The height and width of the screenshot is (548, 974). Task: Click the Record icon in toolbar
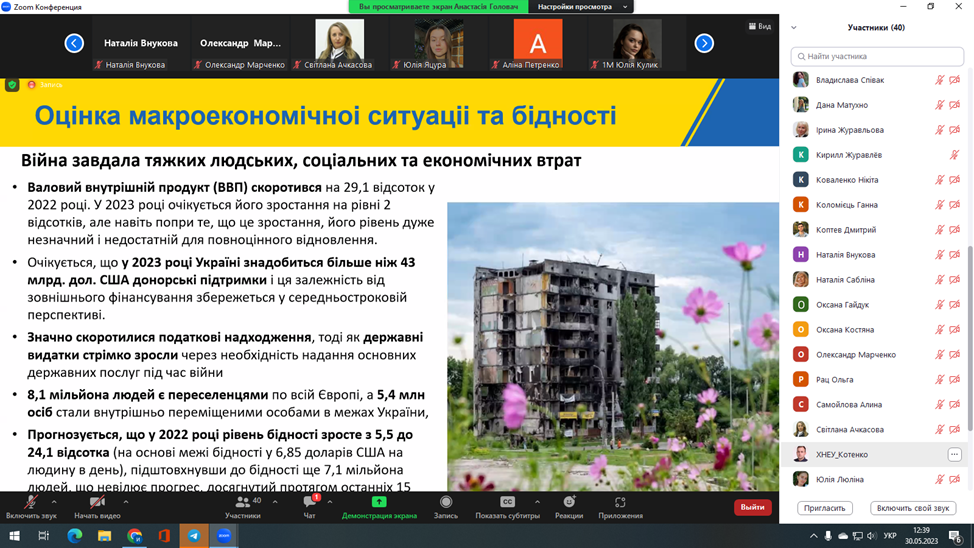pyautogui.click(x=446, y=502)
